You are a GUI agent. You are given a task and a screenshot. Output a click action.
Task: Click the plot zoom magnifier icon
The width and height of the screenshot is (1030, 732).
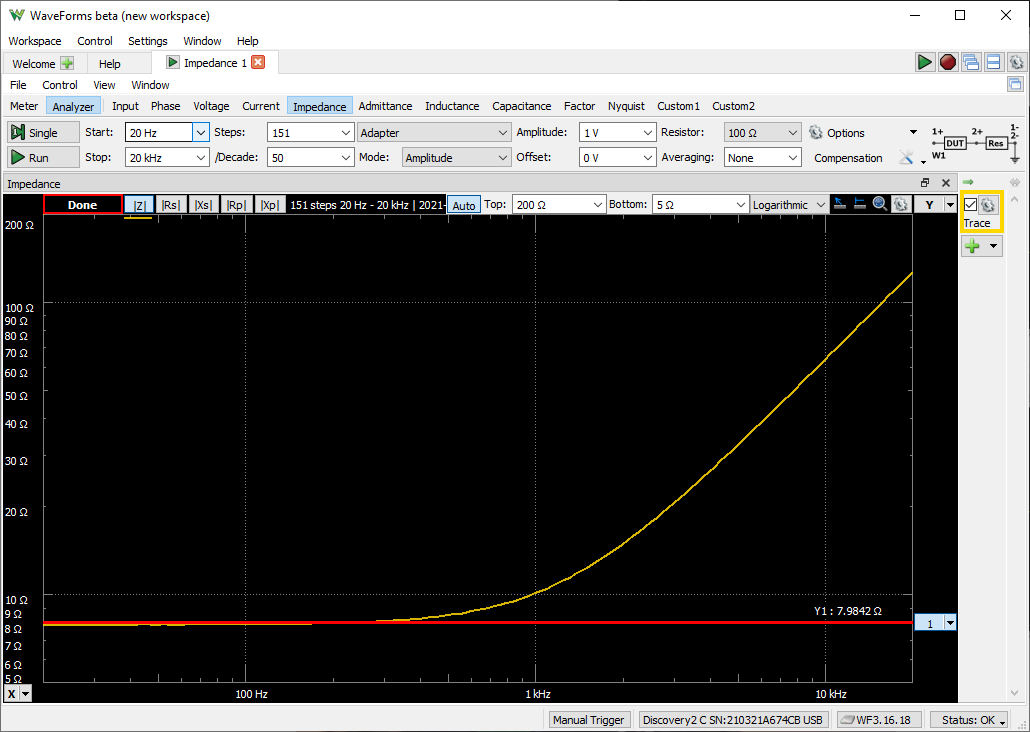[x=880, y=204]
